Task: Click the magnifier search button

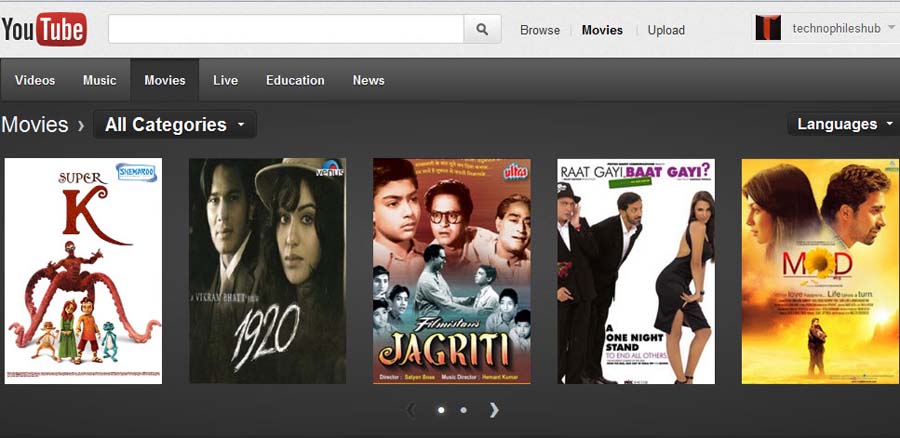Action: (x=482, y=29)
